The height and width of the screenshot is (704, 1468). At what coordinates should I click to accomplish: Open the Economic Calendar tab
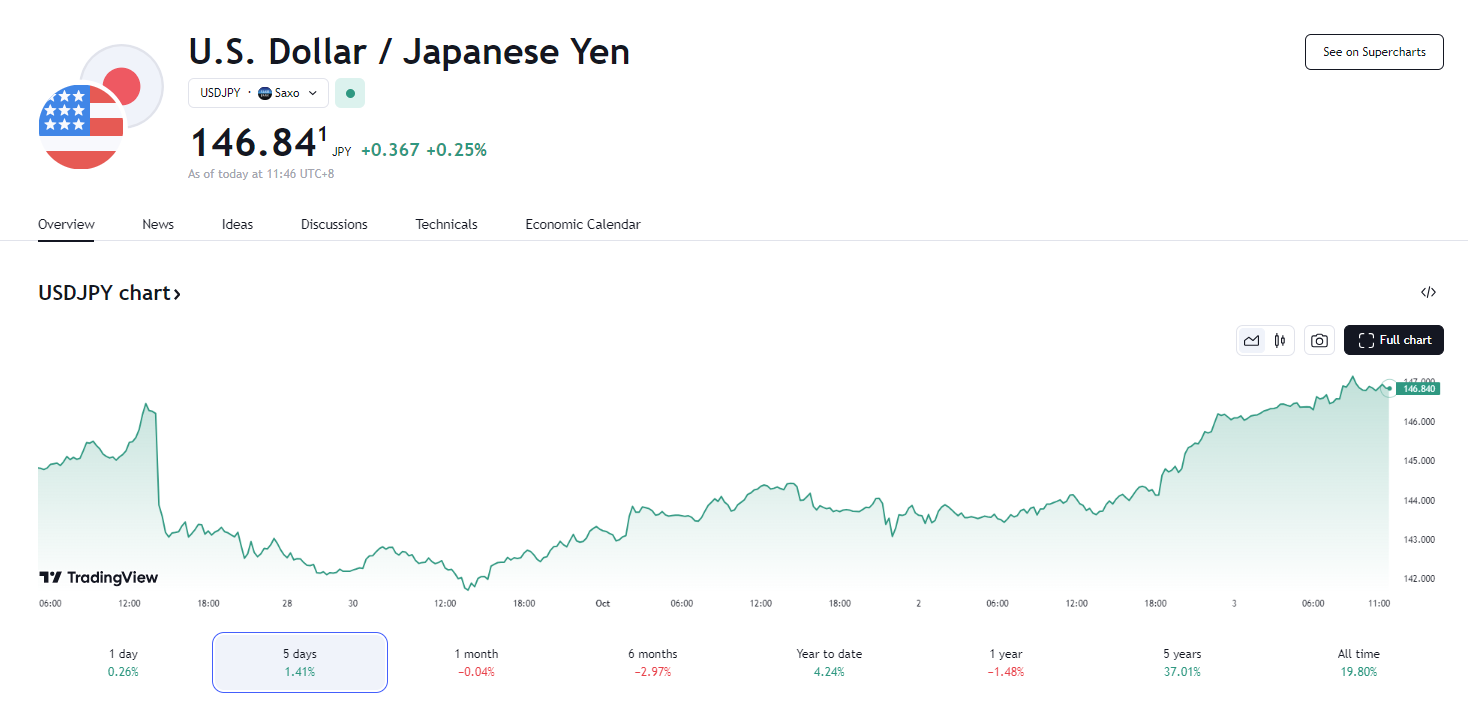coord(582,224)
